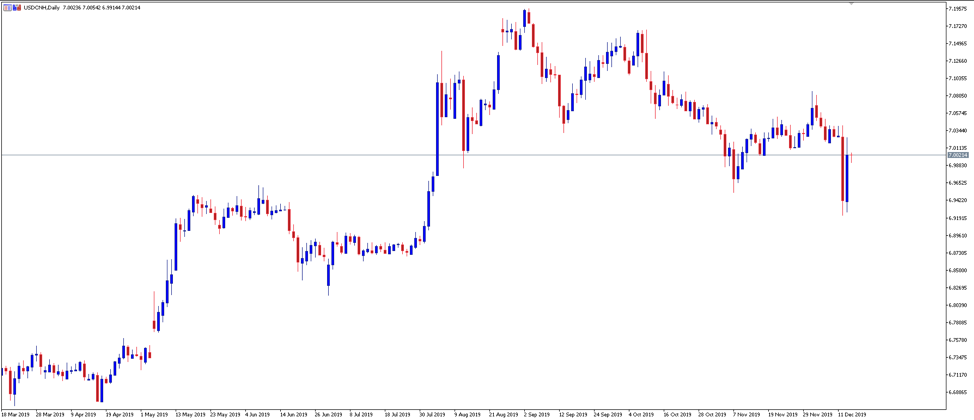
Task: Click the 24 Sep 2019 date label
Action: [x=607, y=414]
